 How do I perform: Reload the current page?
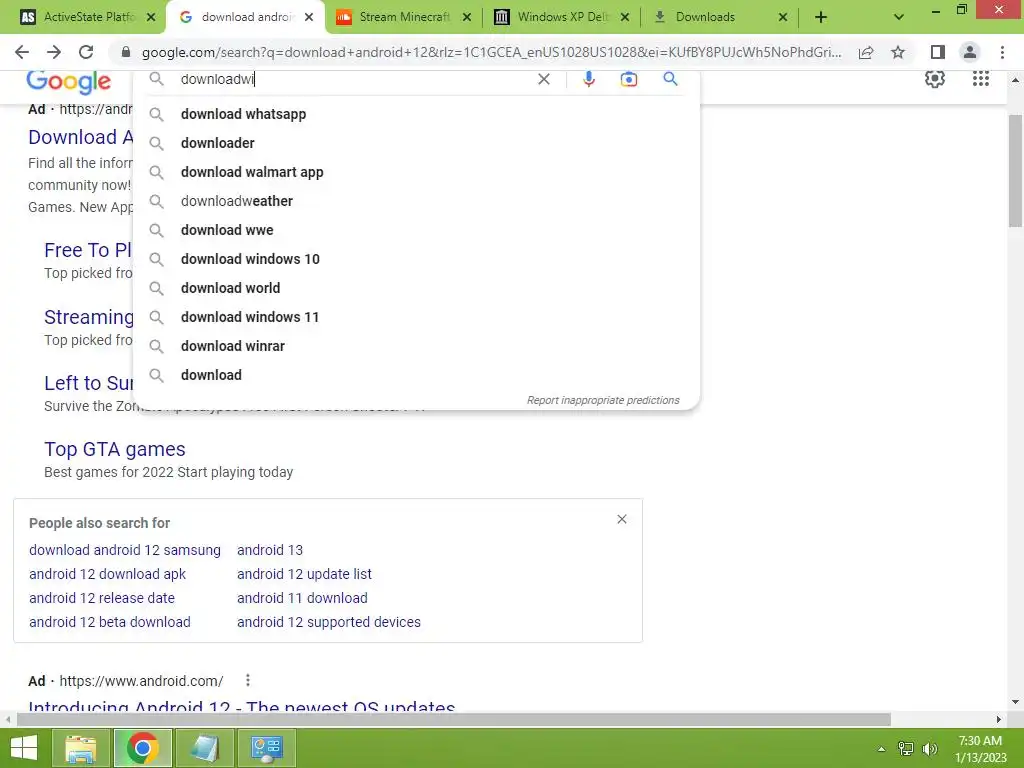coord(86,52)
